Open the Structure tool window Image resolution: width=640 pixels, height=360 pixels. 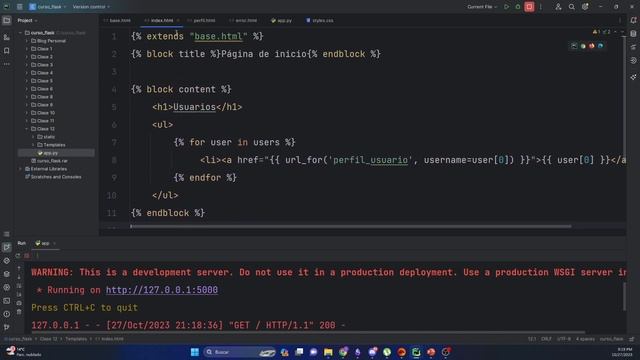(7, 38)
